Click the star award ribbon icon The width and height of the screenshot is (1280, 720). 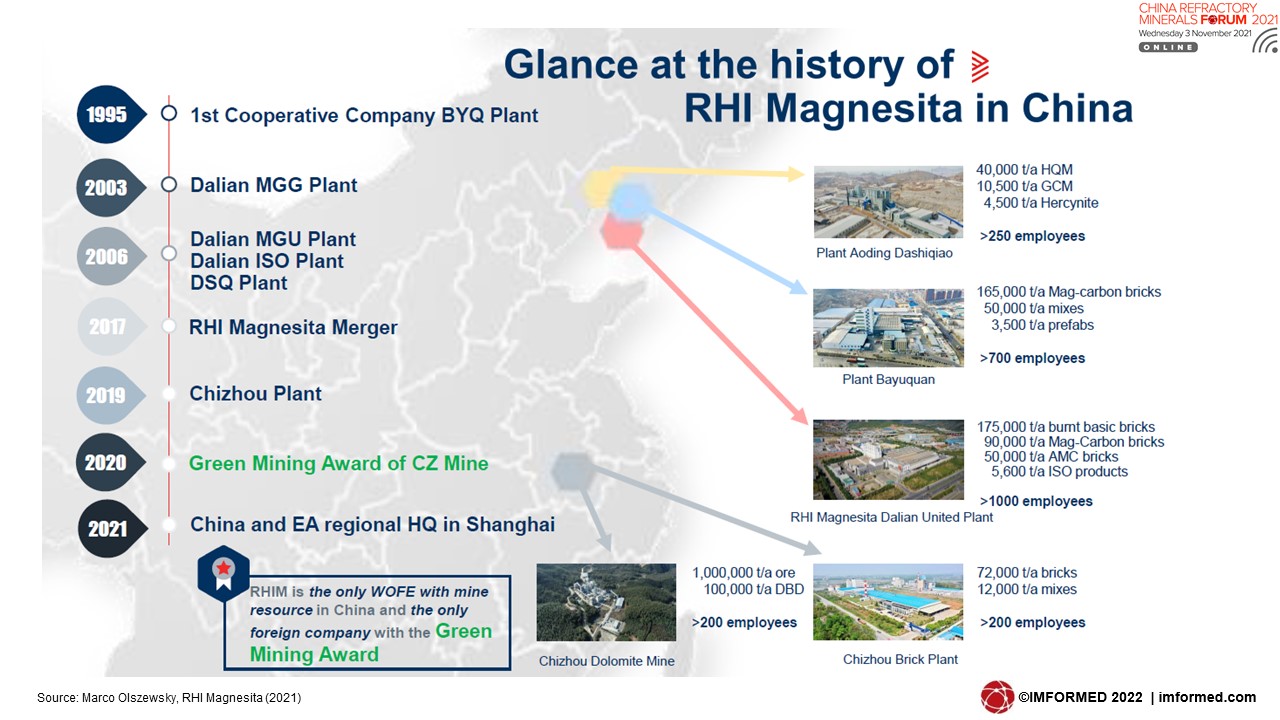pyautogui.click(x=224, y=575)
